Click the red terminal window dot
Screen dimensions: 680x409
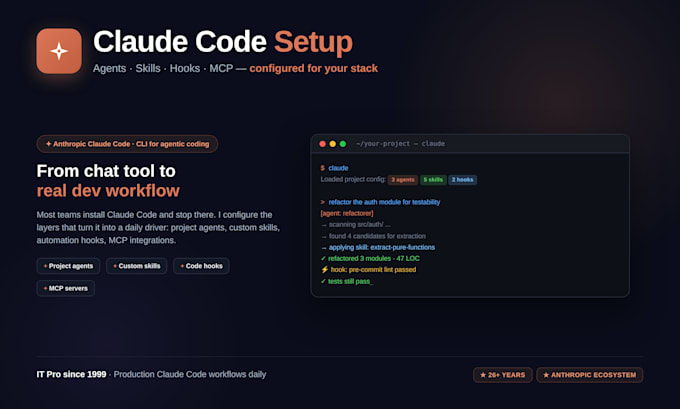click(x=322, y=144)
